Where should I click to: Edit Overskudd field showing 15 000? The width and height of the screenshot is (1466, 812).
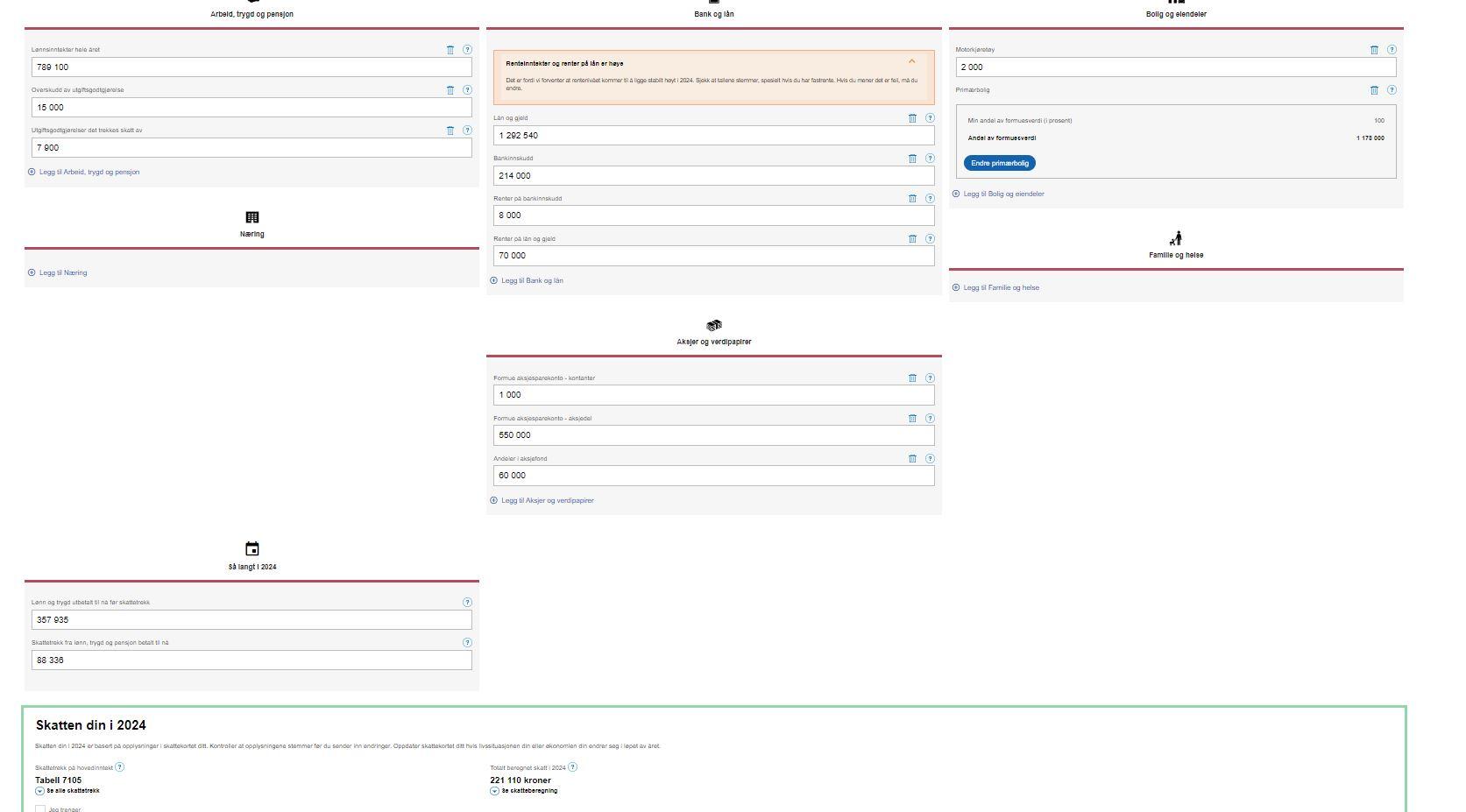tap(251, 108)
